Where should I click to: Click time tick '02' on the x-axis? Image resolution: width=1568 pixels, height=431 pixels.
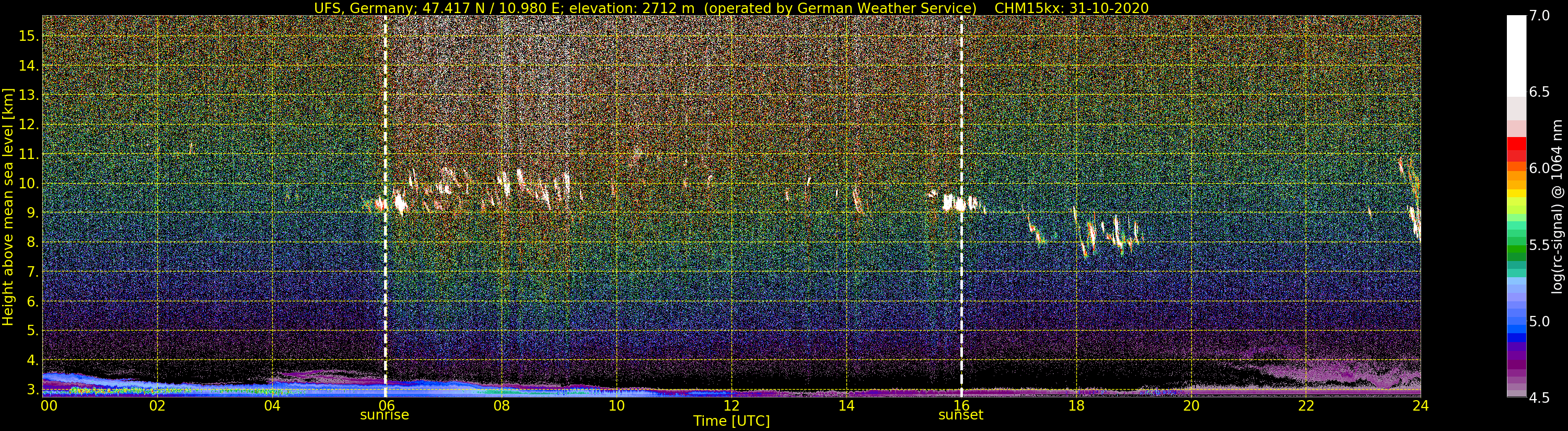(x=157, y=406)
